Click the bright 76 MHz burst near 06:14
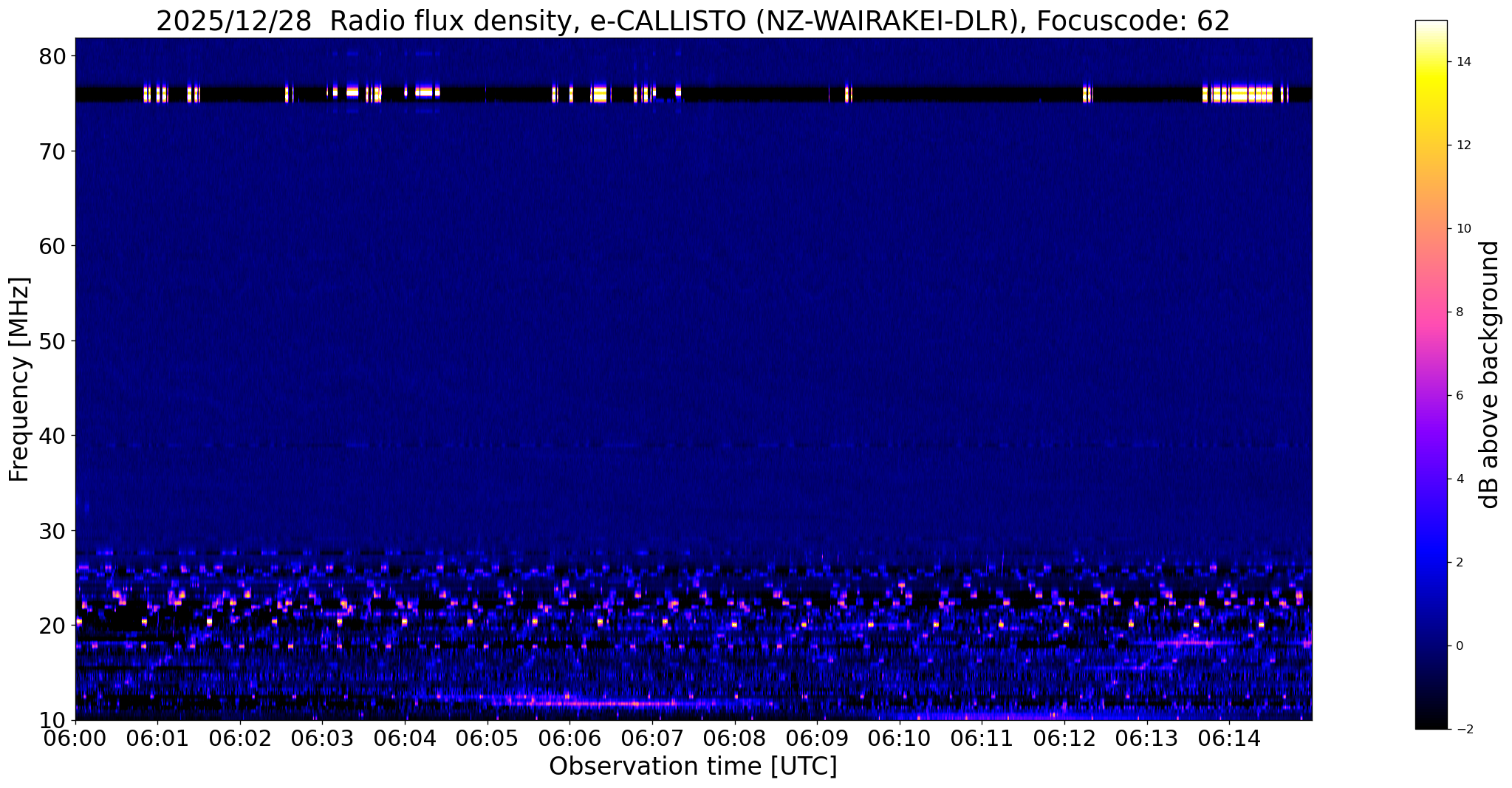Viewport: 1512px width, 788px height. pos(1245,94)
